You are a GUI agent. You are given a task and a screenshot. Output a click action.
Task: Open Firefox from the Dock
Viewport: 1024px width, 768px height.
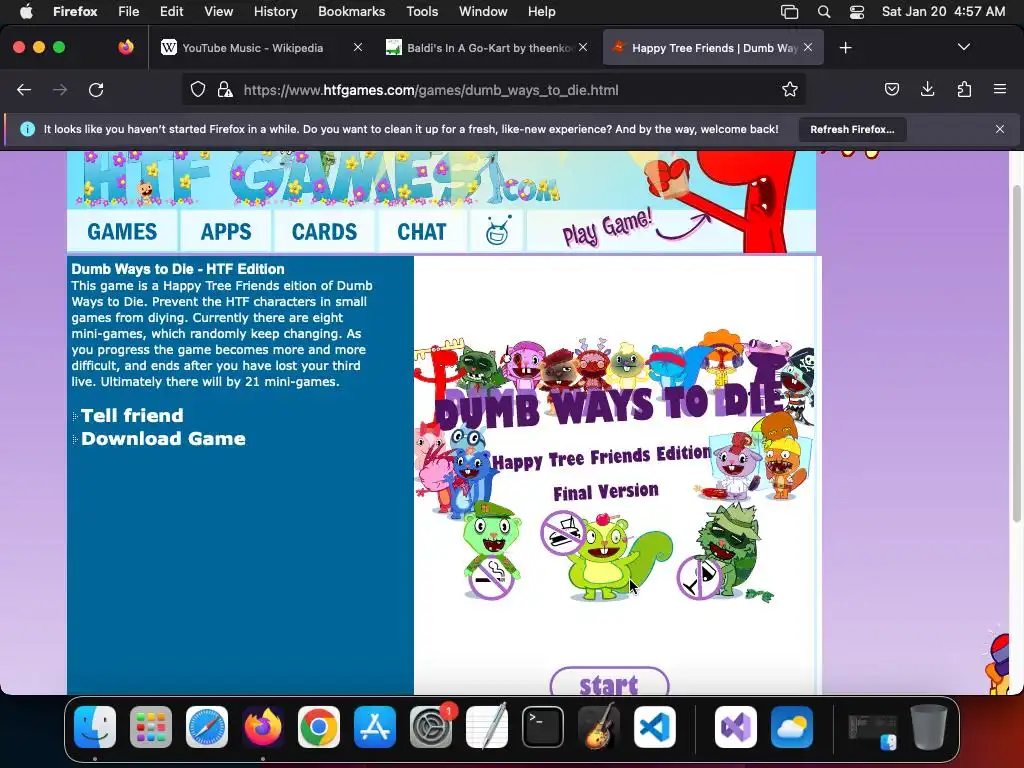263,727
